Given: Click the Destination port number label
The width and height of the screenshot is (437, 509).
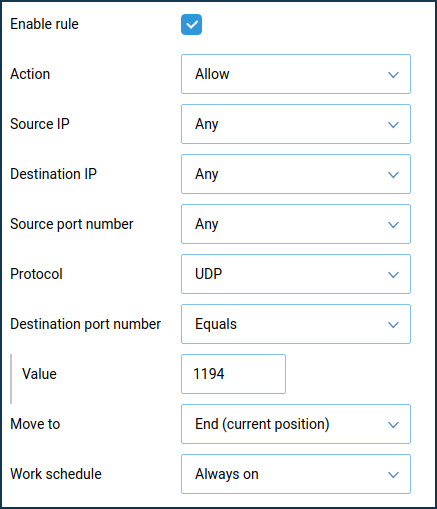Looking at the screenshot, I should 85,324.
